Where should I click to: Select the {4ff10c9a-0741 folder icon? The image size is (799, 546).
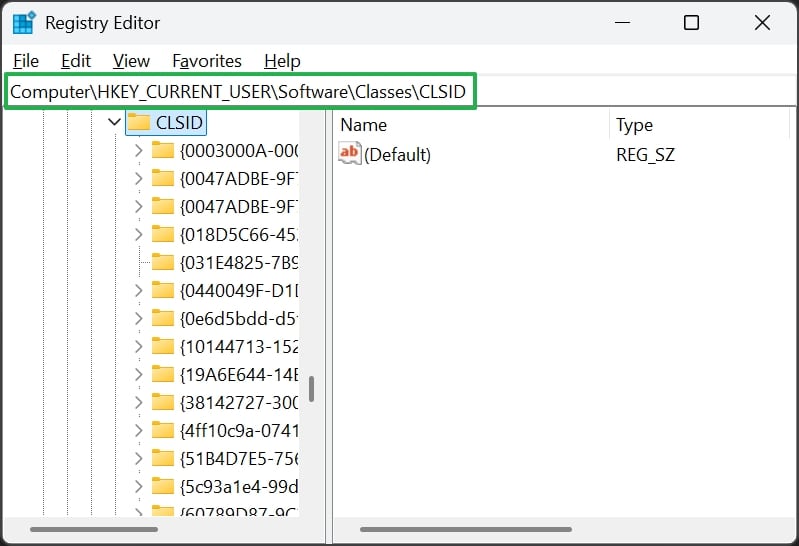click(x=163, y=431)
